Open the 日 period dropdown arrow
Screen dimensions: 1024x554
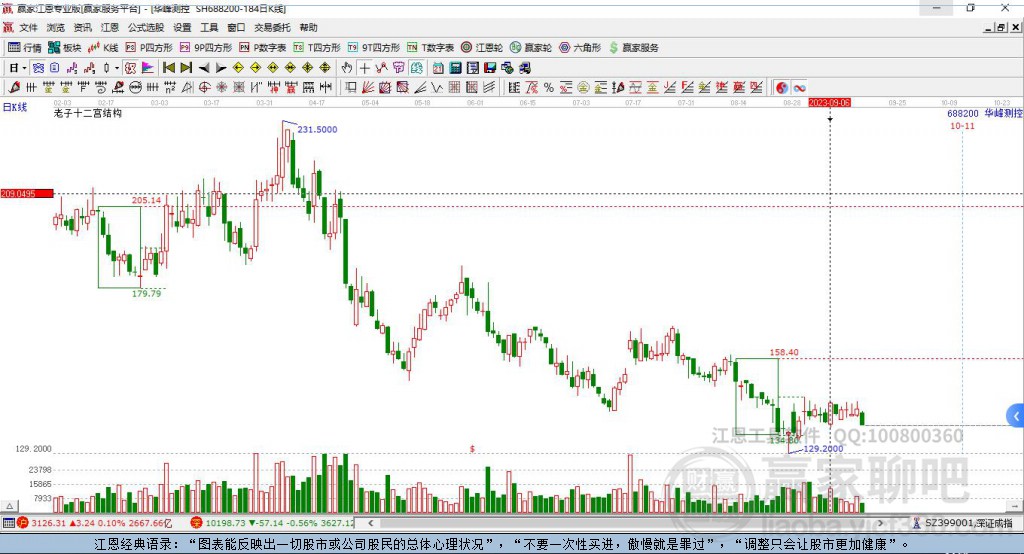24,68
